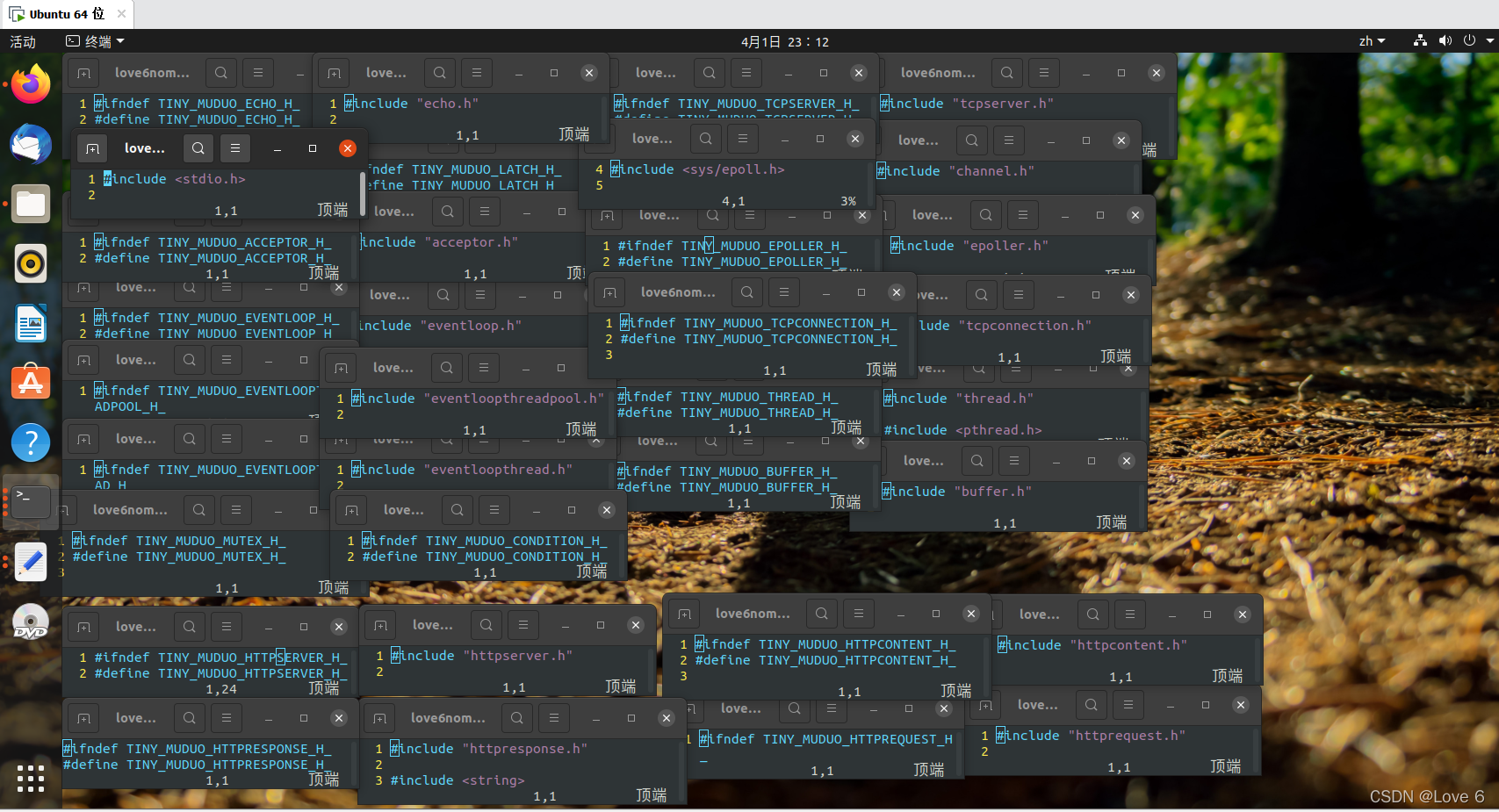Close the stdio.h terminal with red button
The height and width of the screenshot is (812, 1499).
[x=348, y=148]
